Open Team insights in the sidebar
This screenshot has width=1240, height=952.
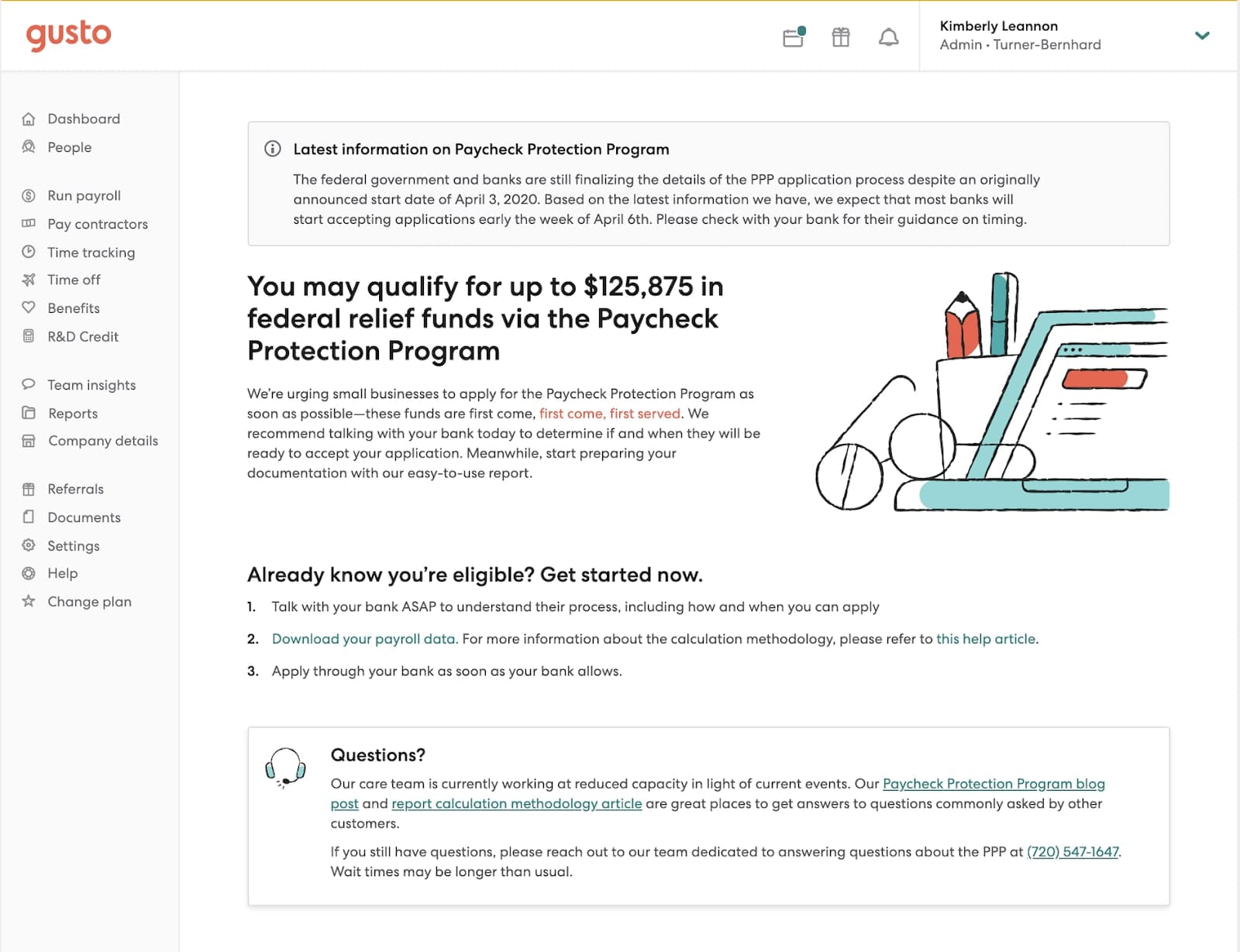tap(91, 385)
